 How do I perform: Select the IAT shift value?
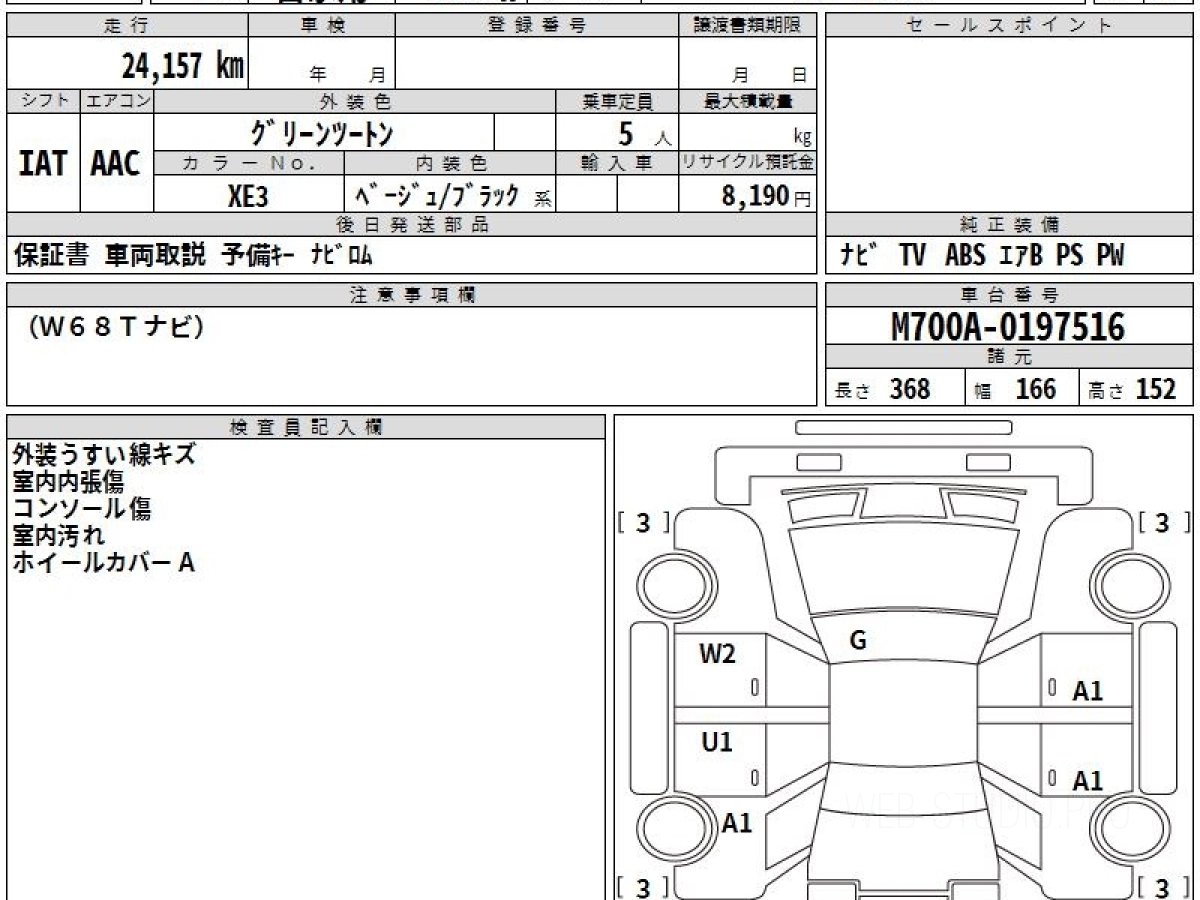(43, 163)
